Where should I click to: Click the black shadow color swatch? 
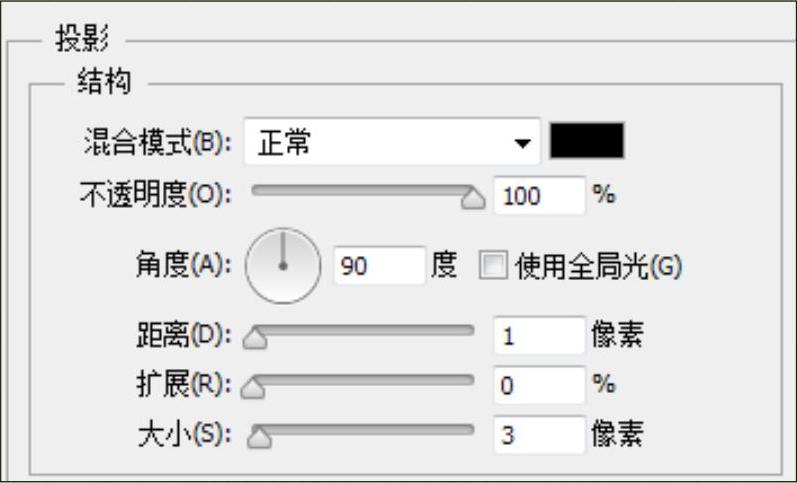(x=587, y=141)
